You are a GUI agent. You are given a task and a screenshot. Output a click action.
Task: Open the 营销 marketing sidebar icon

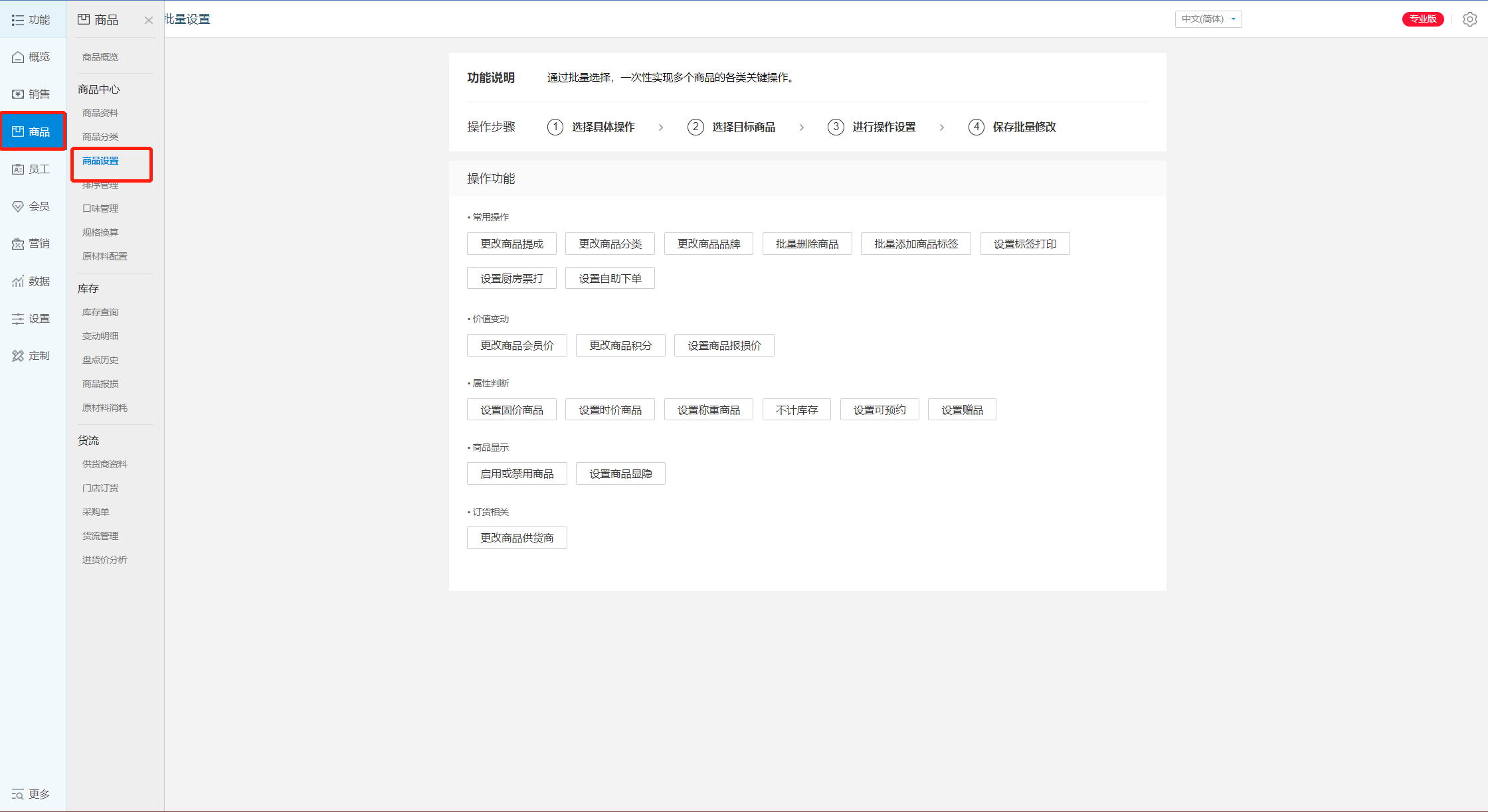coord(18,244)
